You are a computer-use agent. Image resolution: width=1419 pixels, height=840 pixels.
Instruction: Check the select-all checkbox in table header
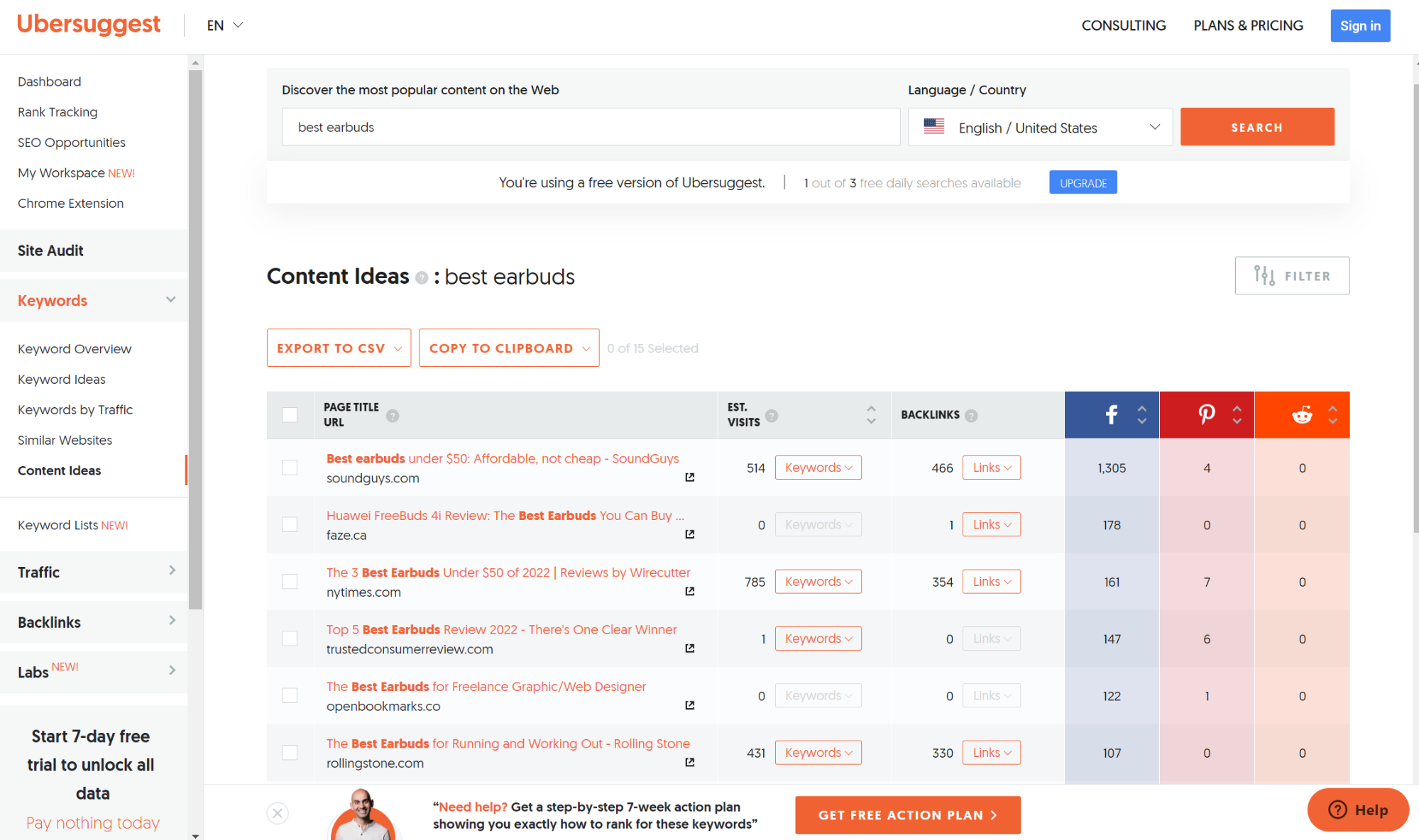tap(290, 414)
